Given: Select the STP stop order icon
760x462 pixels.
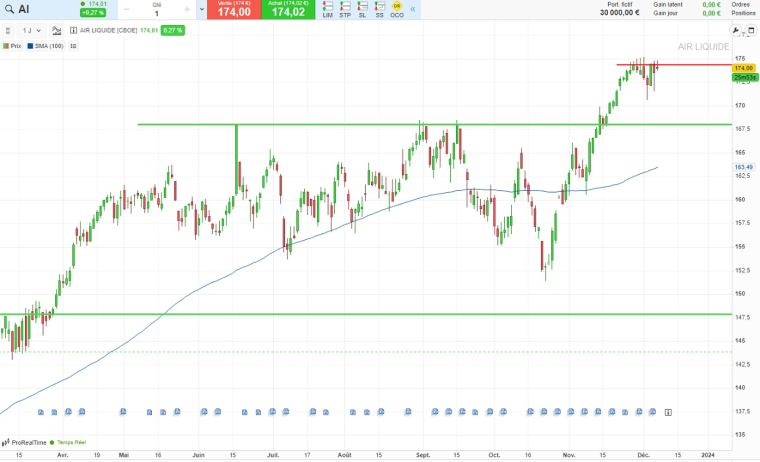Looking at the screenshot, I should pyautogui.click(x=345, y=9).
